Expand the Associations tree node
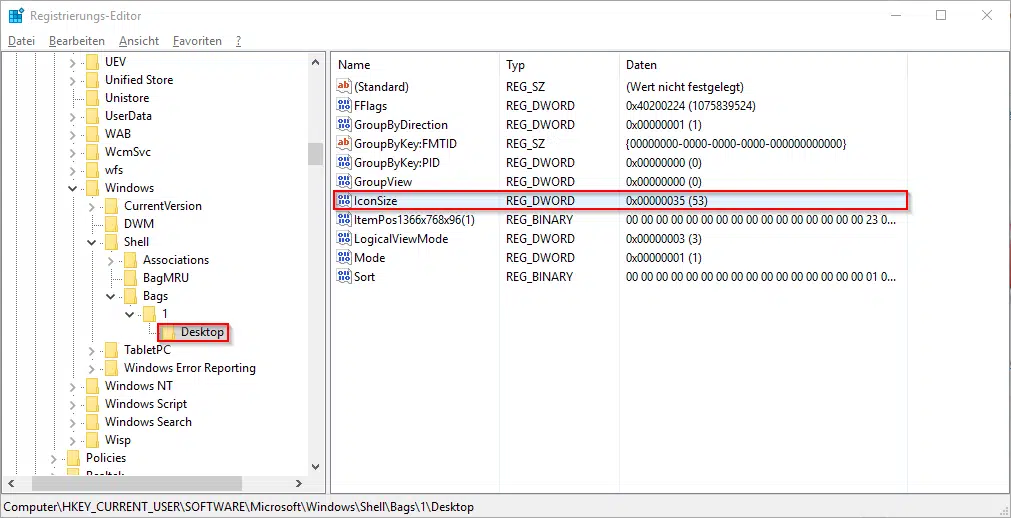 point(110,260)
